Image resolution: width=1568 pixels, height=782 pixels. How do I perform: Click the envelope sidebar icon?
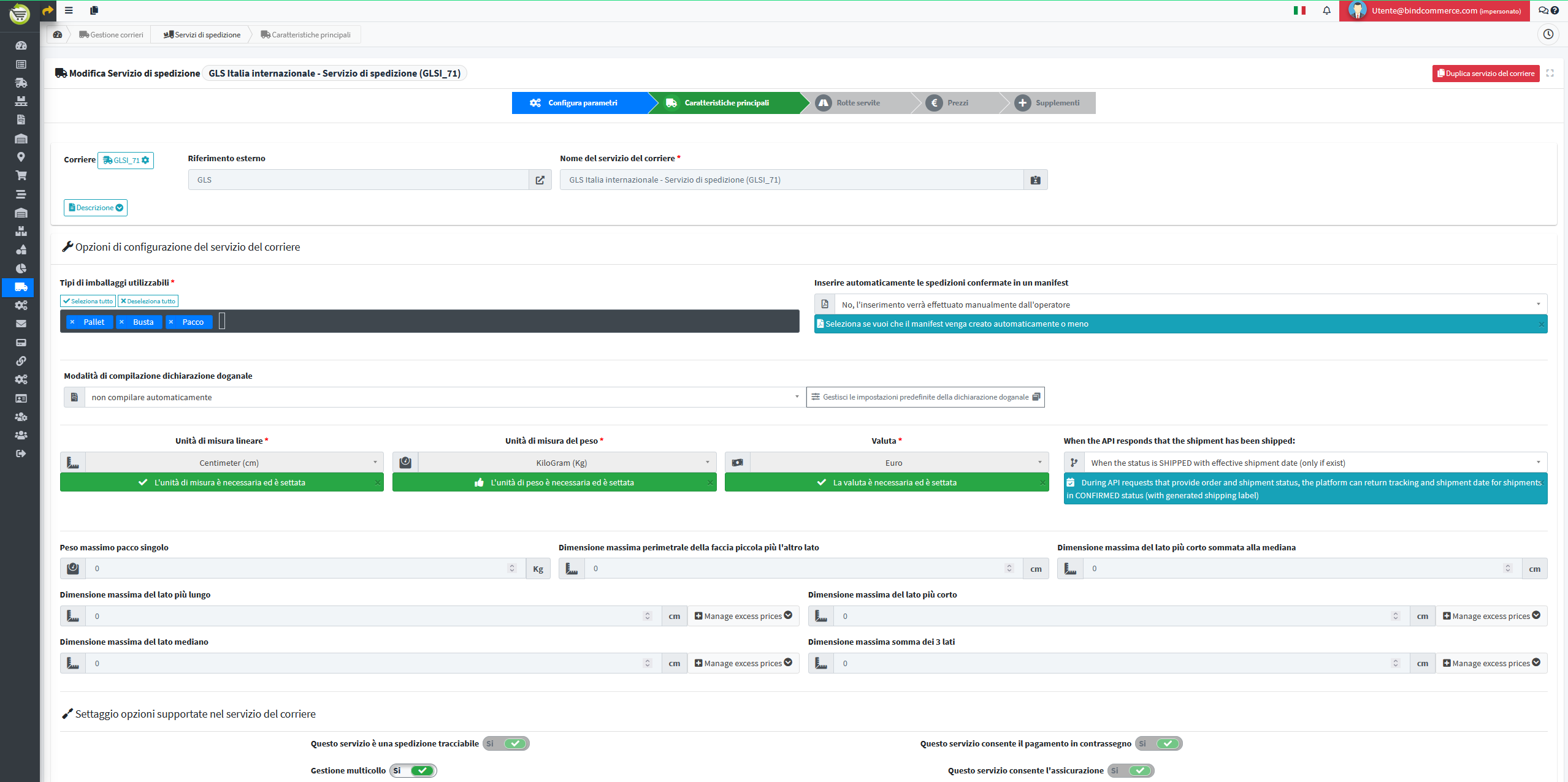click(21, 324)
